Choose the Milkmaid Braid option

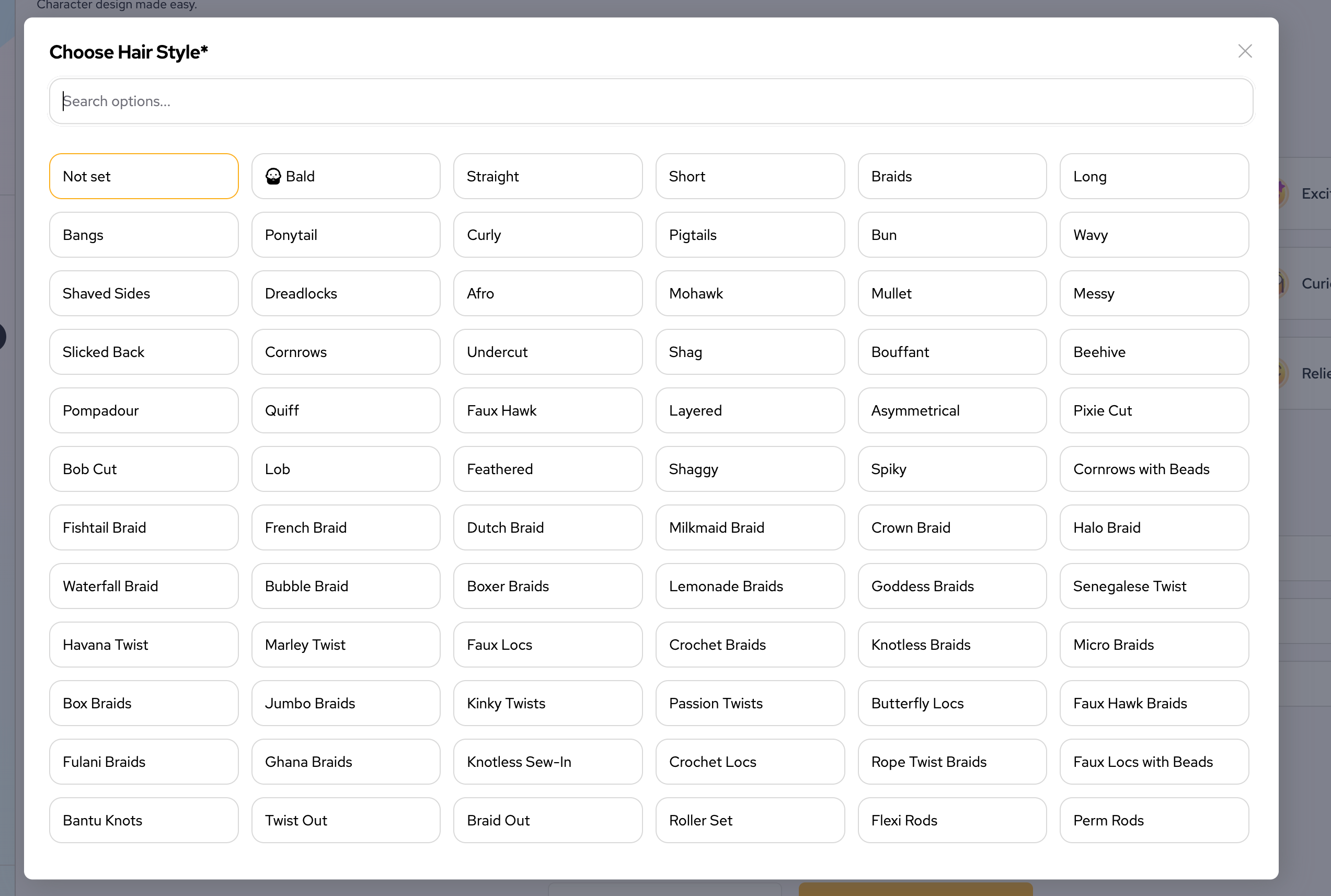coord(749,527)
